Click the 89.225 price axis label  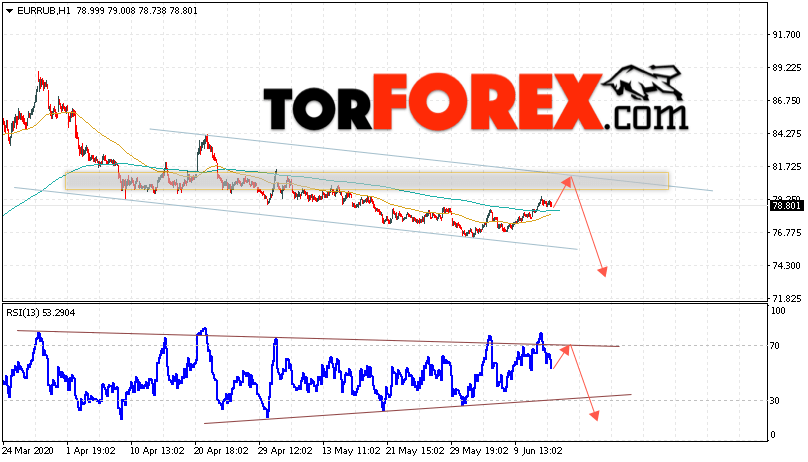(786, 68)
